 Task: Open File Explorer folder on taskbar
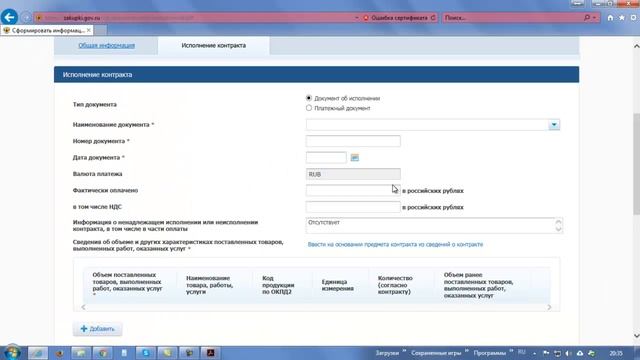coord(81,353)
